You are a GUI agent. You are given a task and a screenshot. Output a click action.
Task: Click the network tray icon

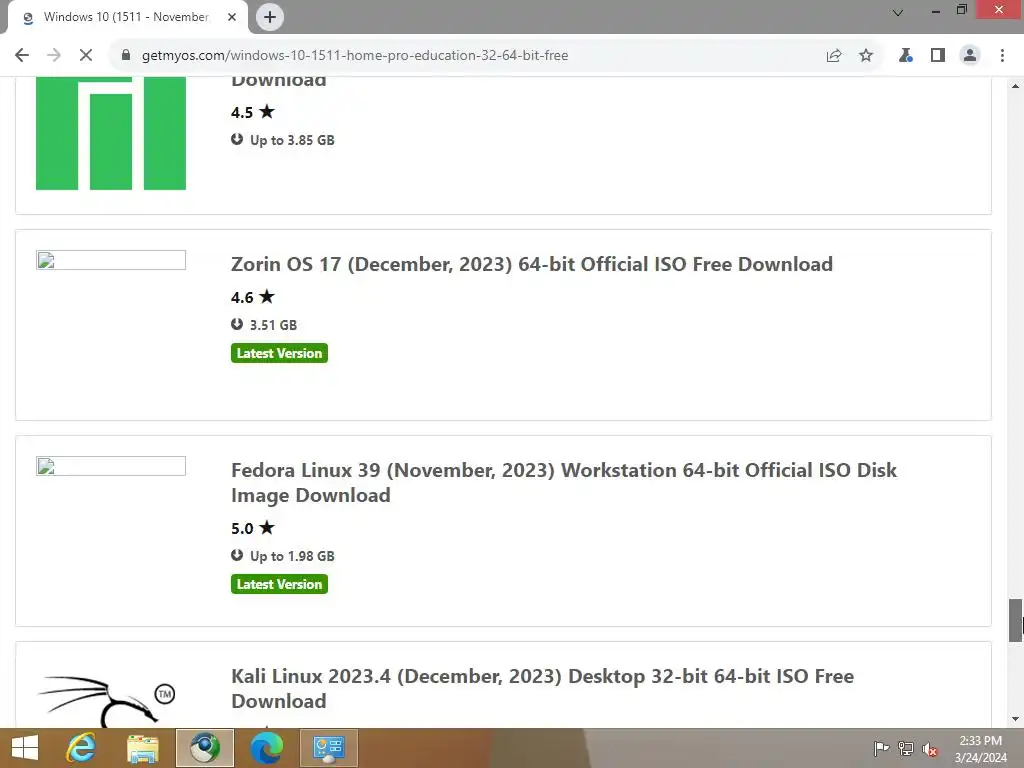click(906, 749)
